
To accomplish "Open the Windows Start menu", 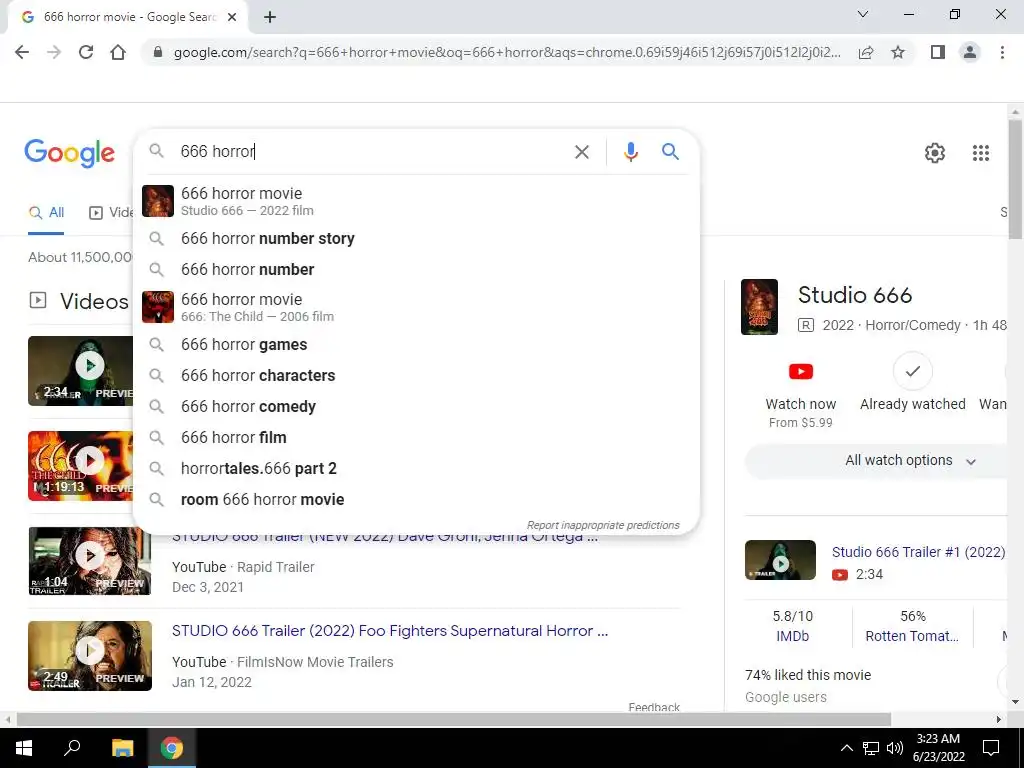I will pyautogui.click(x=24, y=748).
